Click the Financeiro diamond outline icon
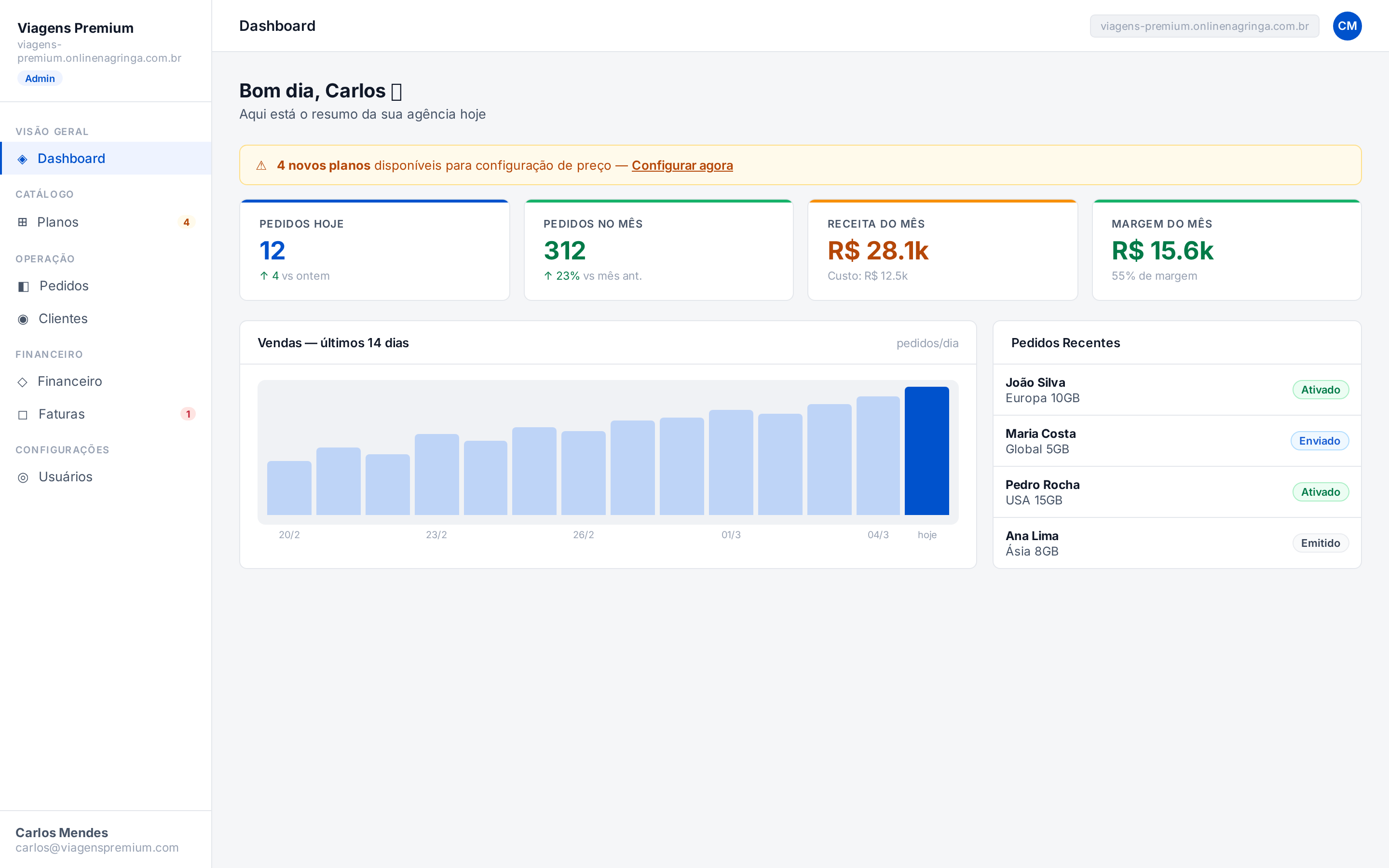Viewport: 1389px width, 868px height. click(x=22, y=382)
